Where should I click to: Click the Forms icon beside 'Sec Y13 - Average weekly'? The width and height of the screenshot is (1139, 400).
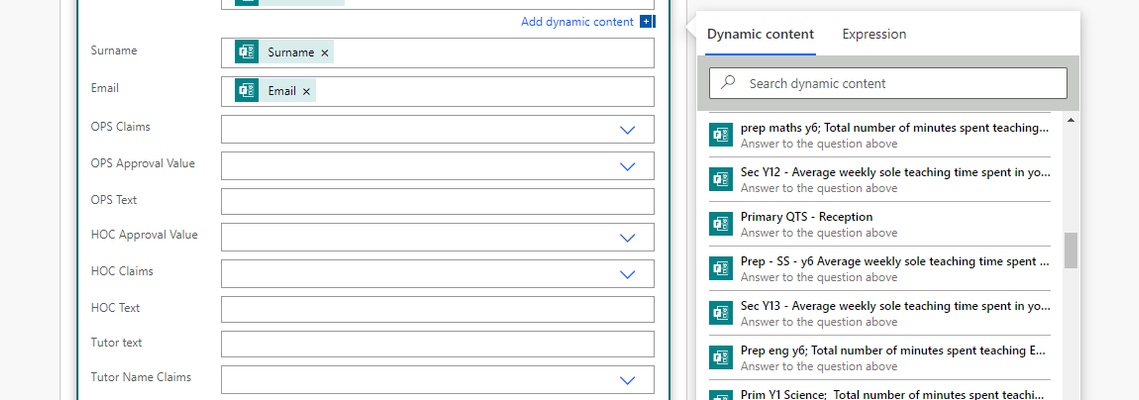click(721, 313)
